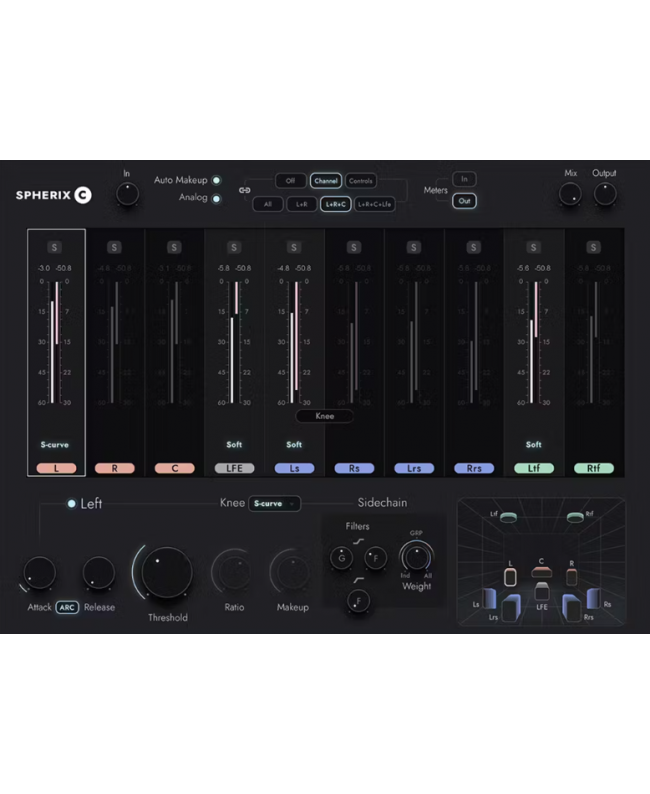650x794 pixels.
Task: Select the Ls channel label
Action: 295,468
